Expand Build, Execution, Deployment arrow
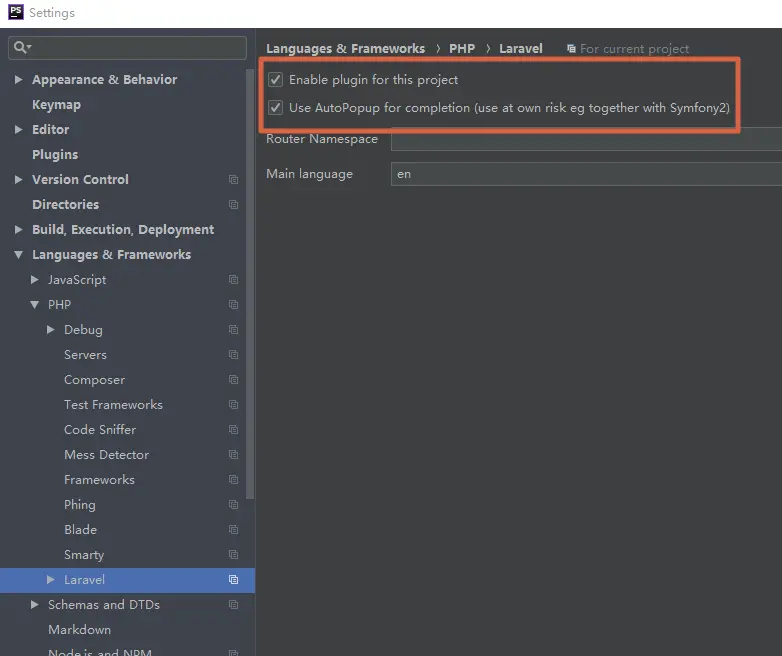The height and width of the screenshot is (656, 782). tap(18, 229)
